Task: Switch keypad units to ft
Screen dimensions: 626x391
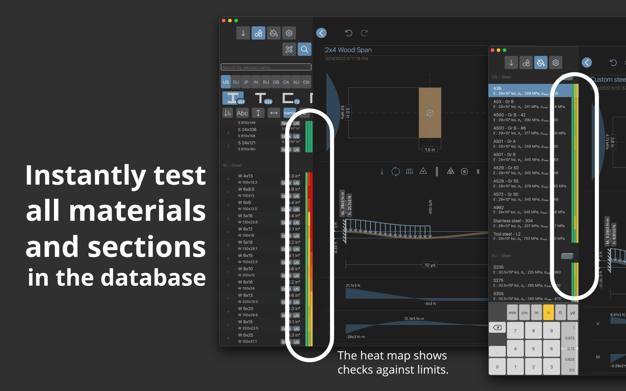Action: 561,313
